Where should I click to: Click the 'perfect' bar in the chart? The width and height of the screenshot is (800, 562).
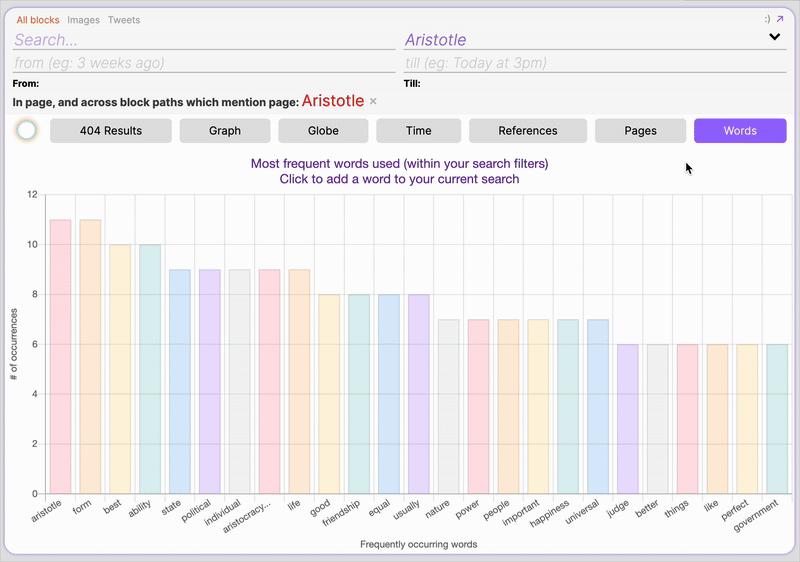pos(747,419)
